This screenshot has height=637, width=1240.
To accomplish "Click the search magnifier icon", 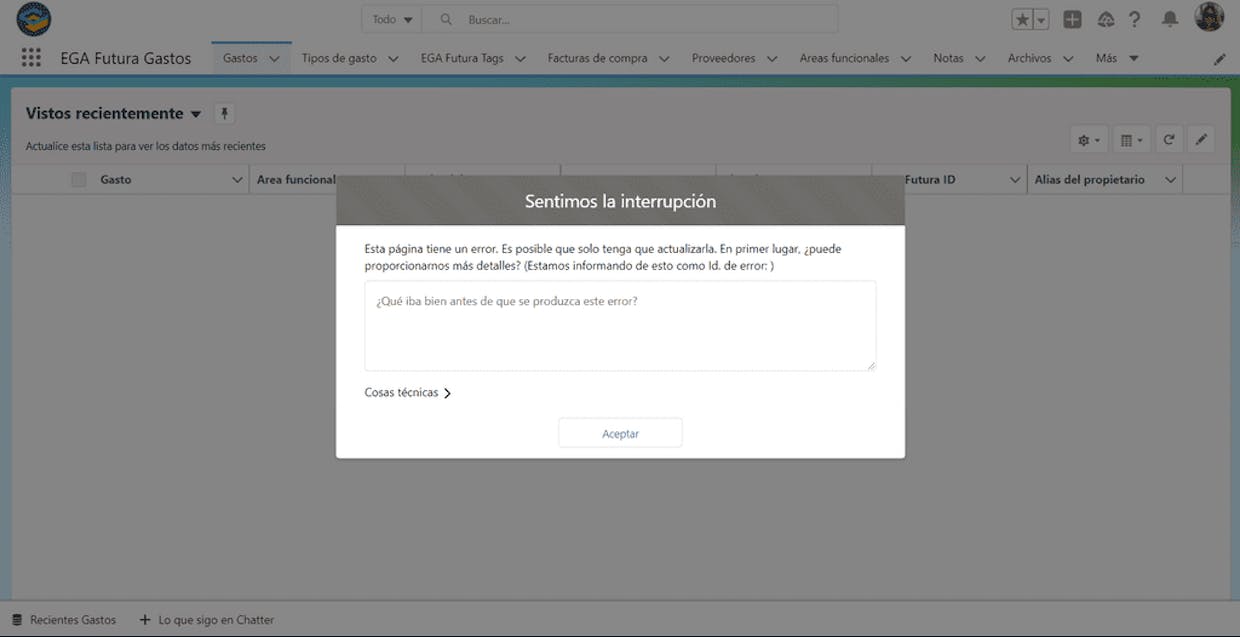I will click(x=446, y=19).
